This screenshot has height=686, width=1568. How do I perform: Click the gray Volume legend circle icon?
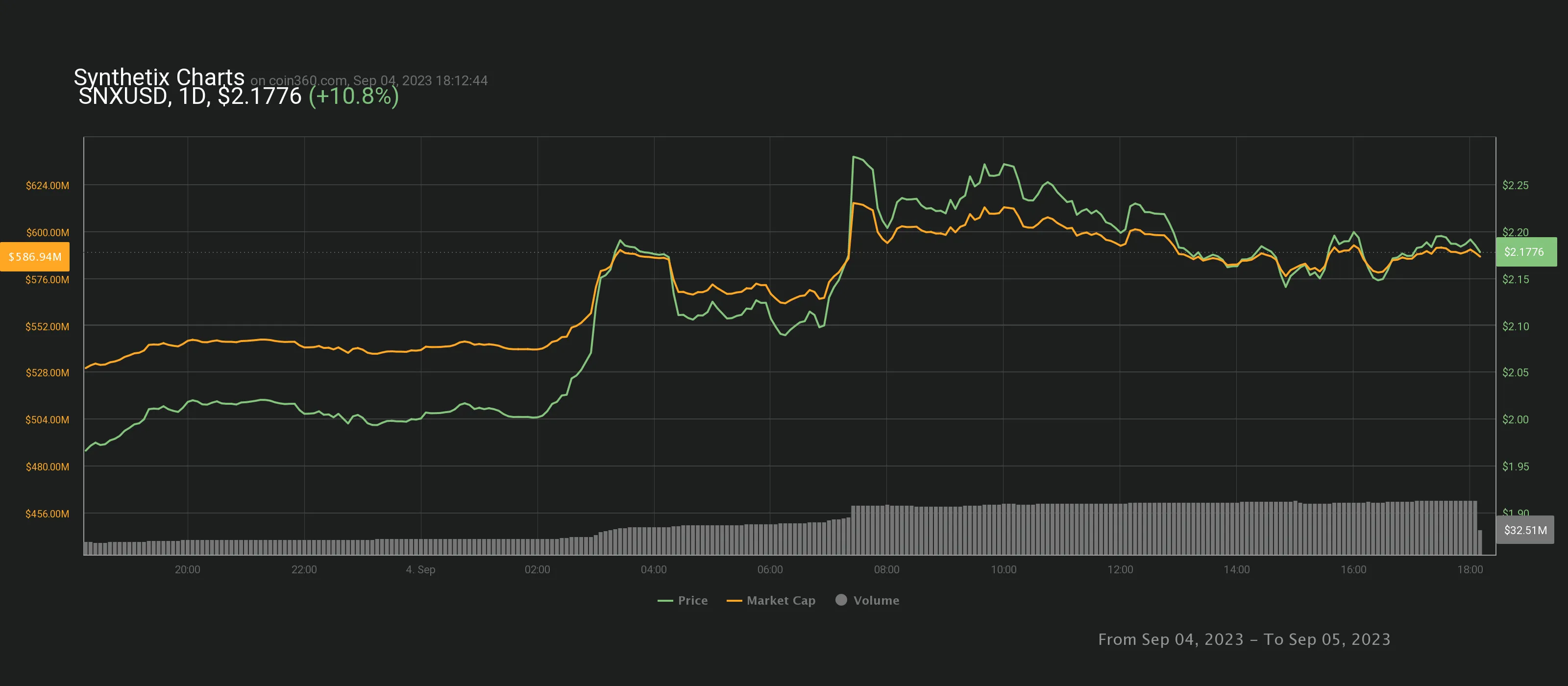[841, 600]
